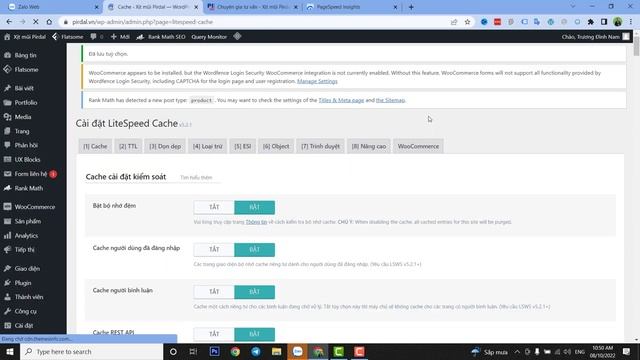Screen dimensions: 640x360
Task: Open Trang pages menu
Action: (22, 131)
